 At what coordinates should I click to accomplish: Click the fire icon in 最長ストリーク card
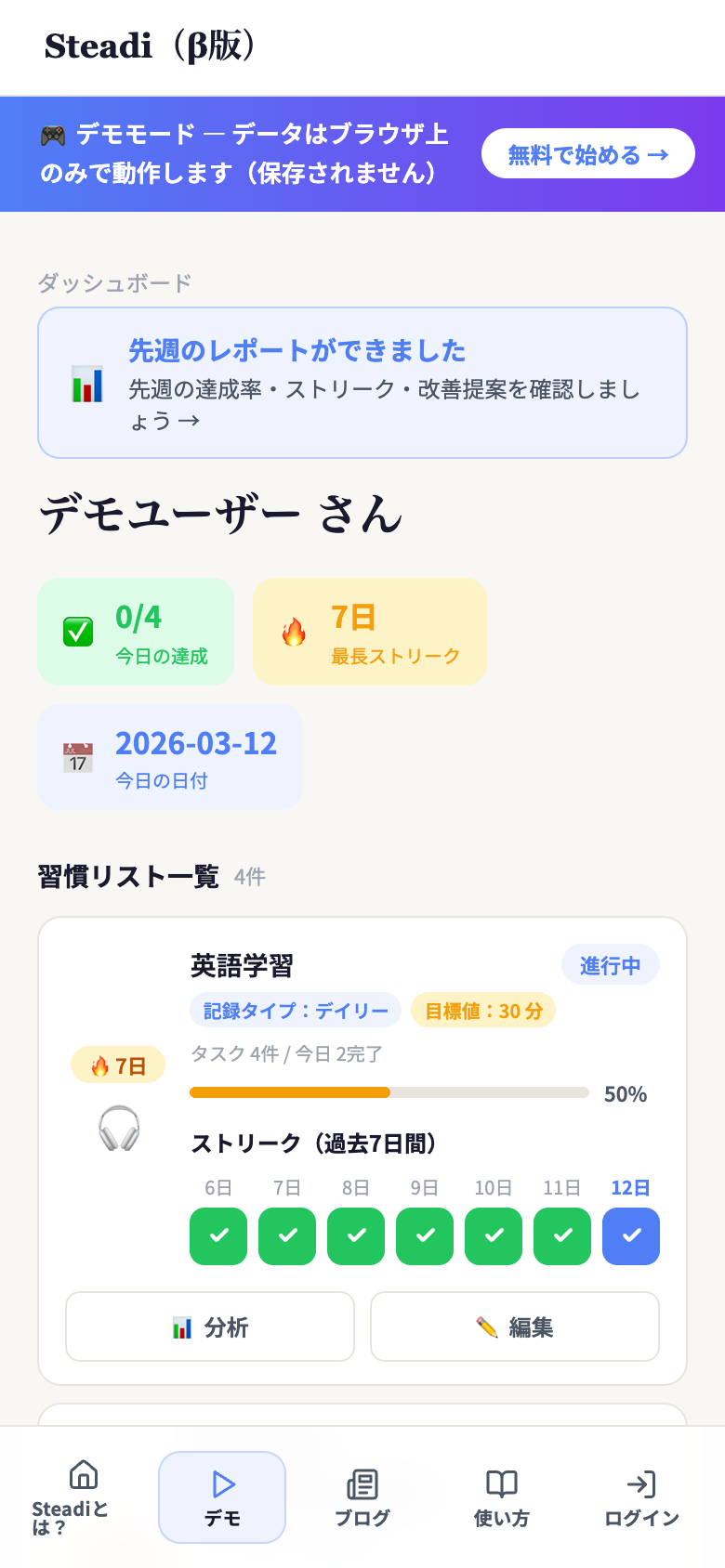tap(294, 632)
